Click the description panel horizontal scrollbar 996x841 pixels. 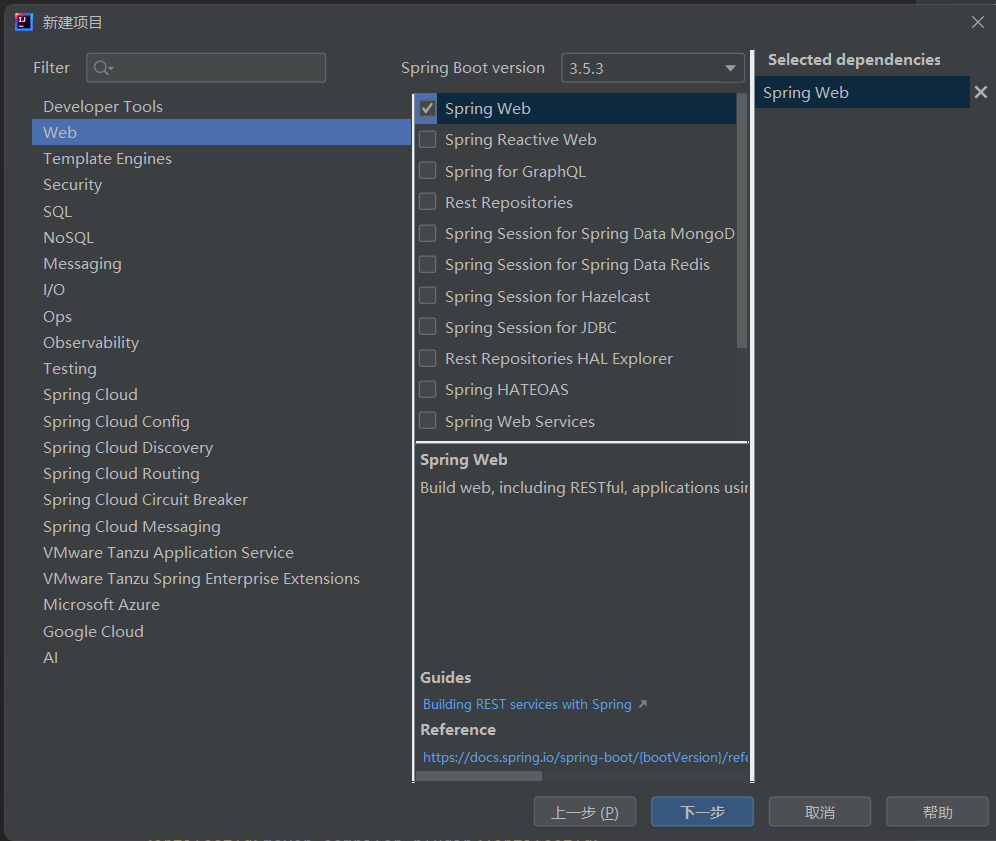click(479, 776)
